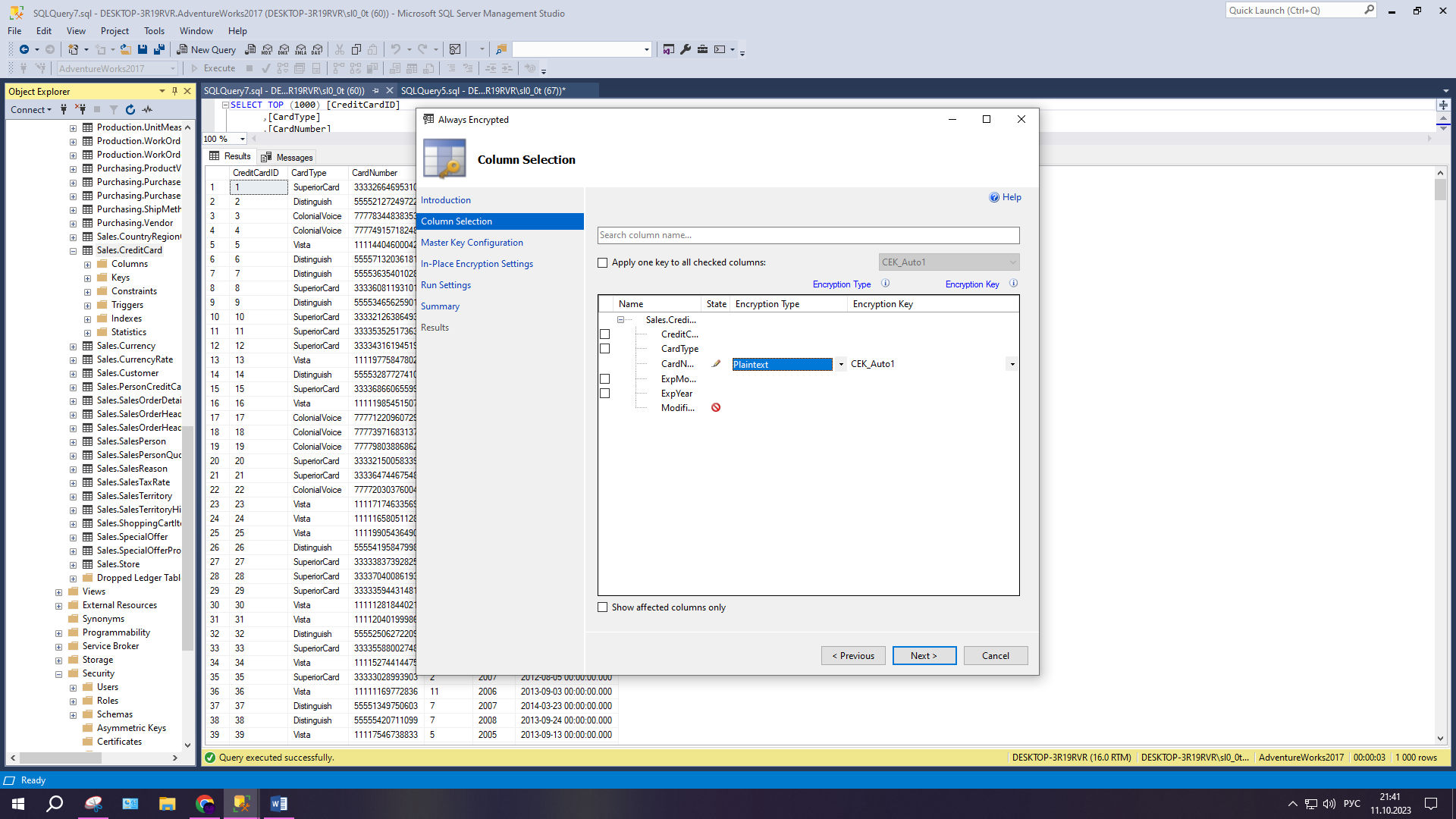Open the Plaintext encryption type dropdown
The height and width of the screenshot is (819, 1456).
[841, 365]
